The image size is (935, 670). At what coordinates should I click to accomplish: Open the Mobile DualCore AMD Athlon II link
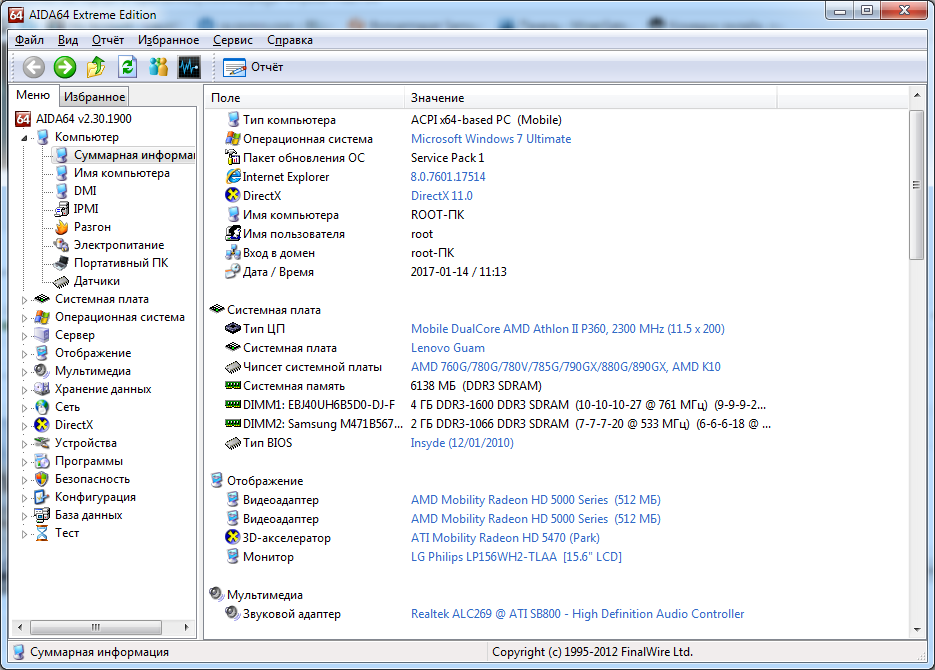[x=568, y=329]
